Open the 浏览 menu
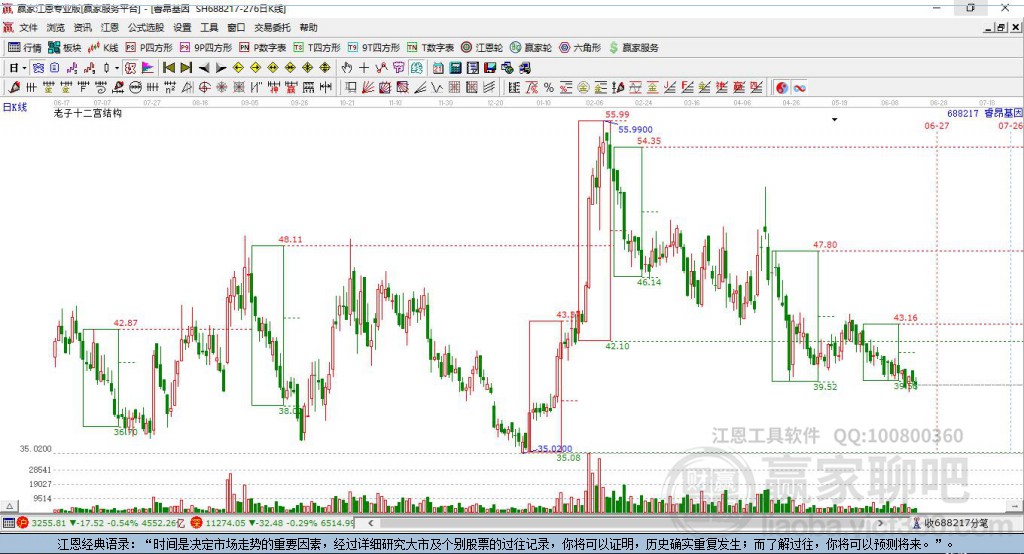Viewport: 1024px width, 554px height. pos(56,27)
